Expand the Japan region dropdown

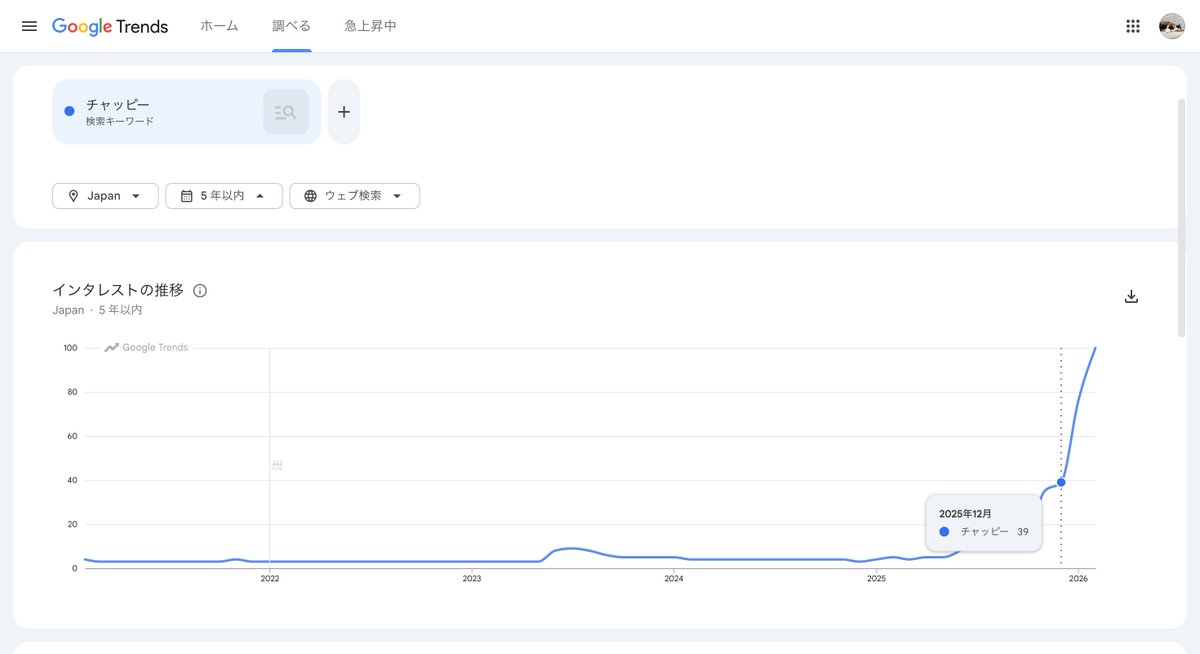105,196
